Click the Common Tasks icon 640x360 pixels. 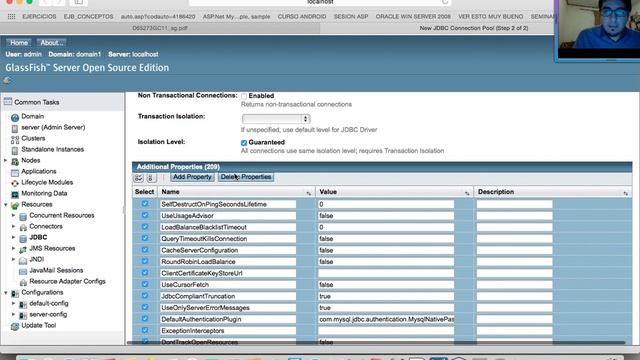click(8, 102)
